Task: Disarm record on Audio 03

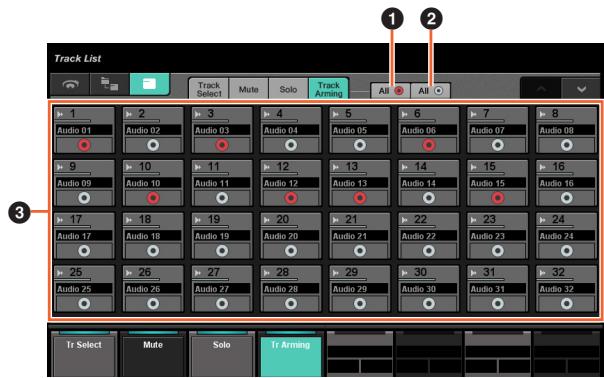Action: coord(222,145)
